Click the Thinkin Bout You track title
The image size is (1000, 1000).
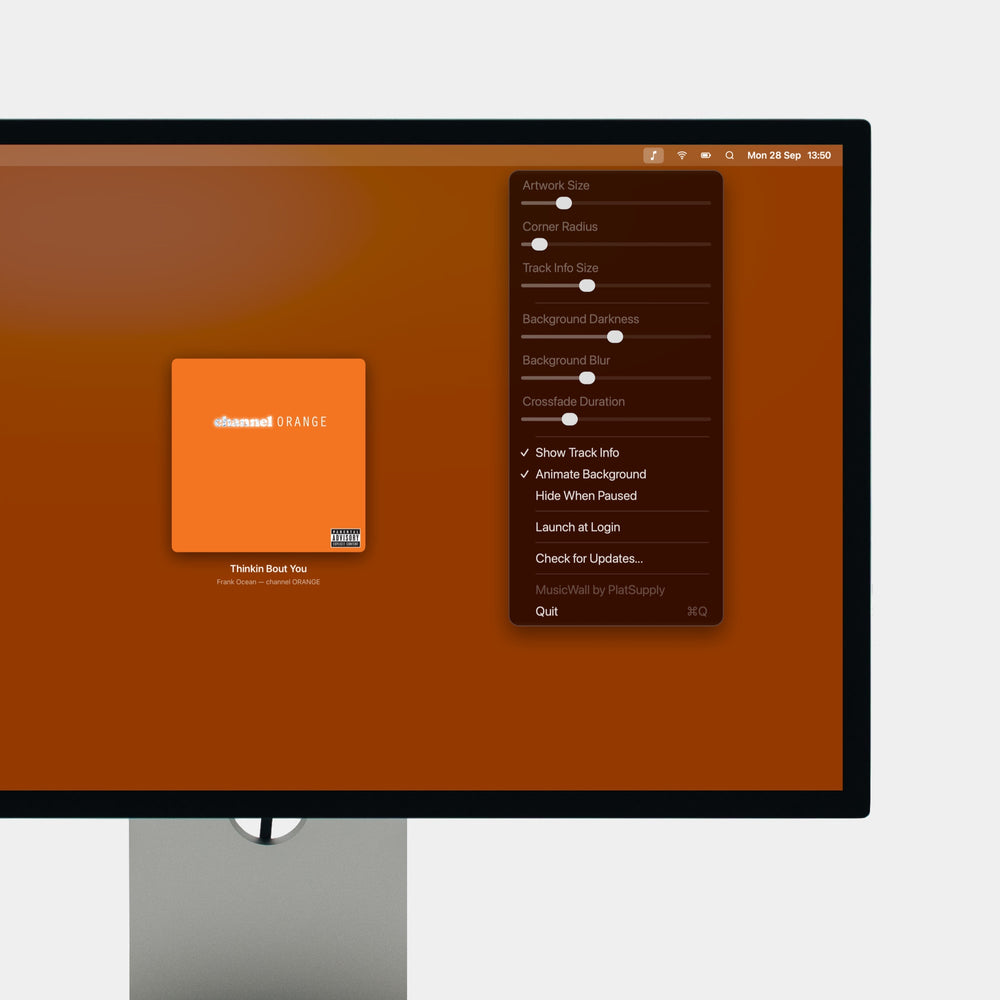coord(268,568)
